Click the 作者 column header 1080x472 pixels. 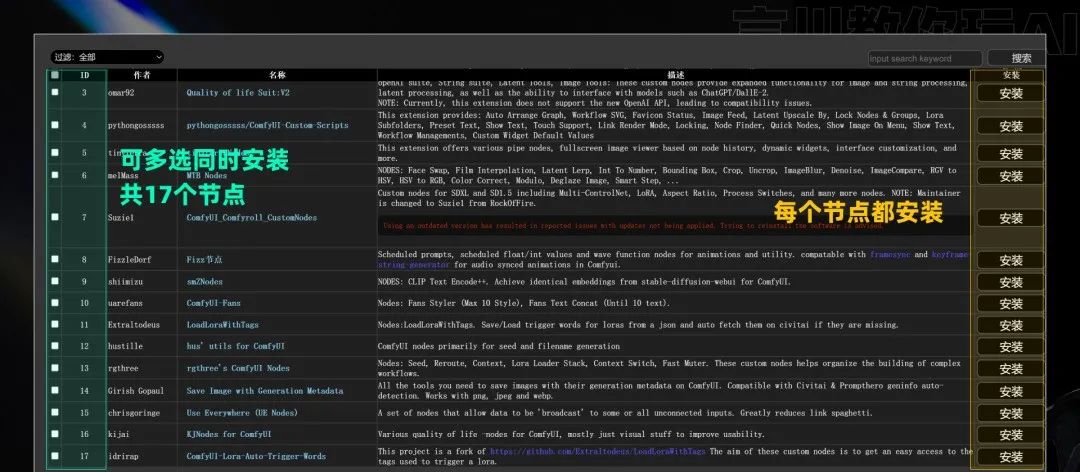coord(142,75)
